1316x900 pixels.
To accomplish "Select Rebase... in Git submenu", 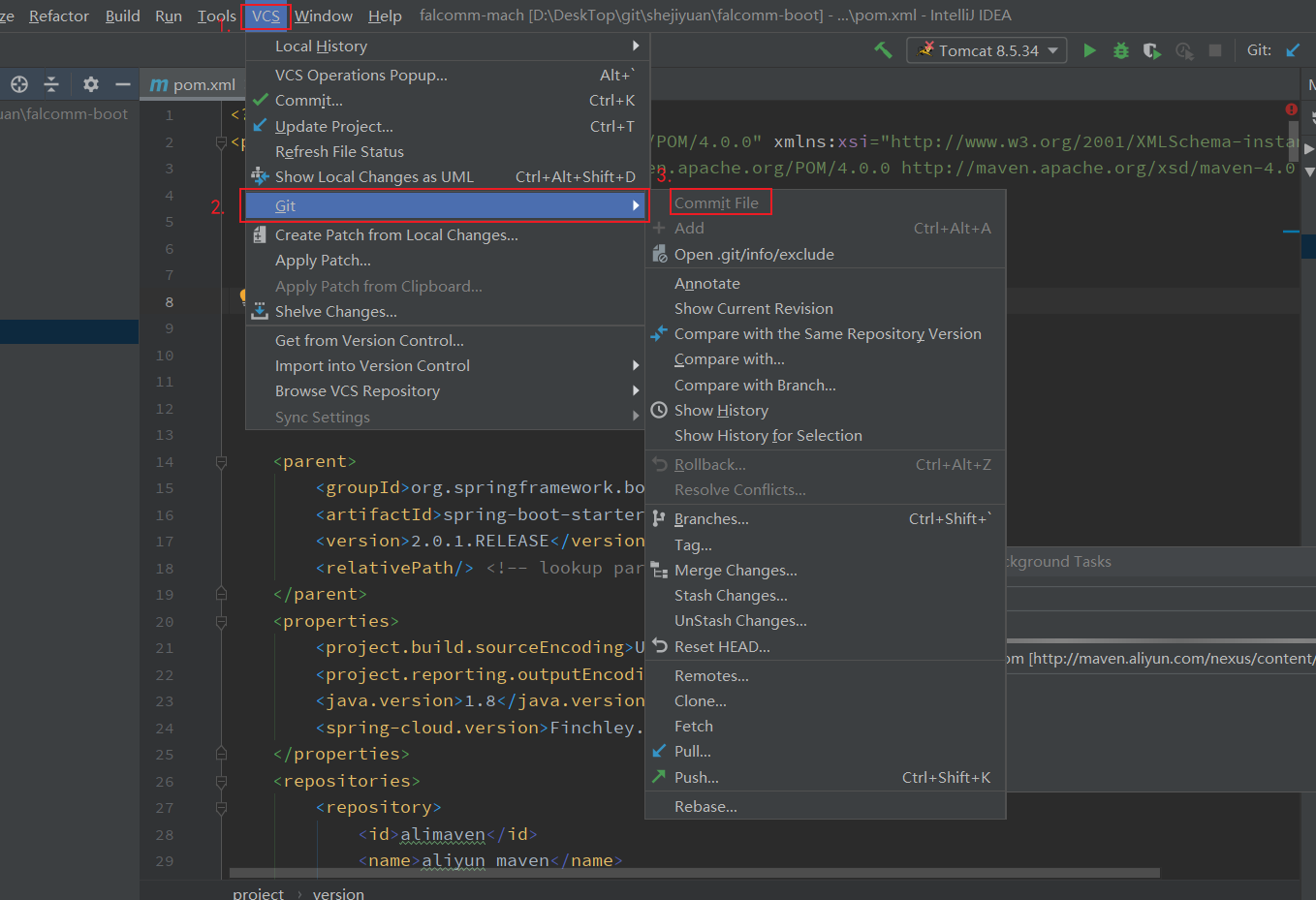I will point(826,806).
